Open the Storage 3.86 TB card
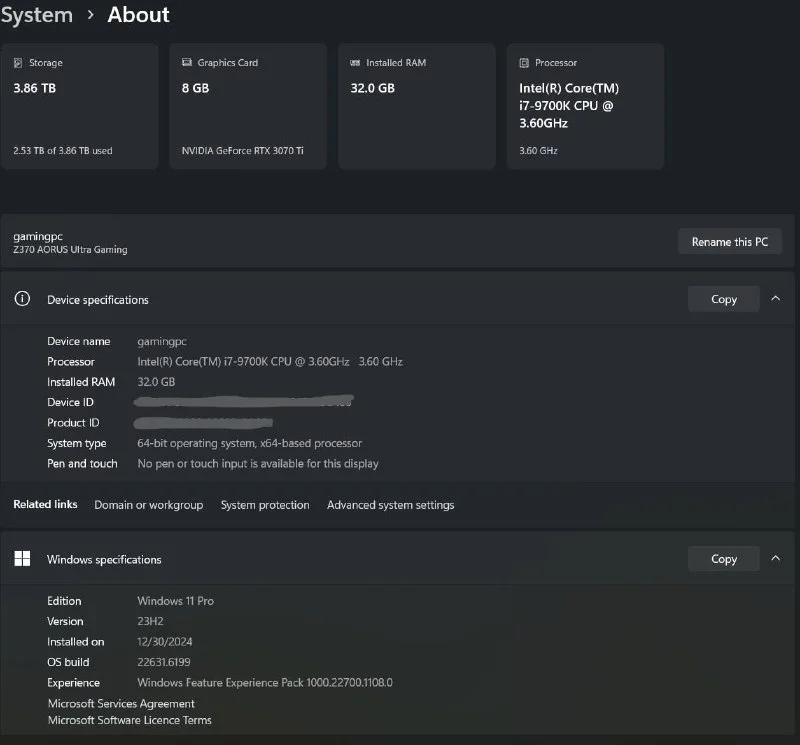The image size is (800, 745). pos(80,106)
